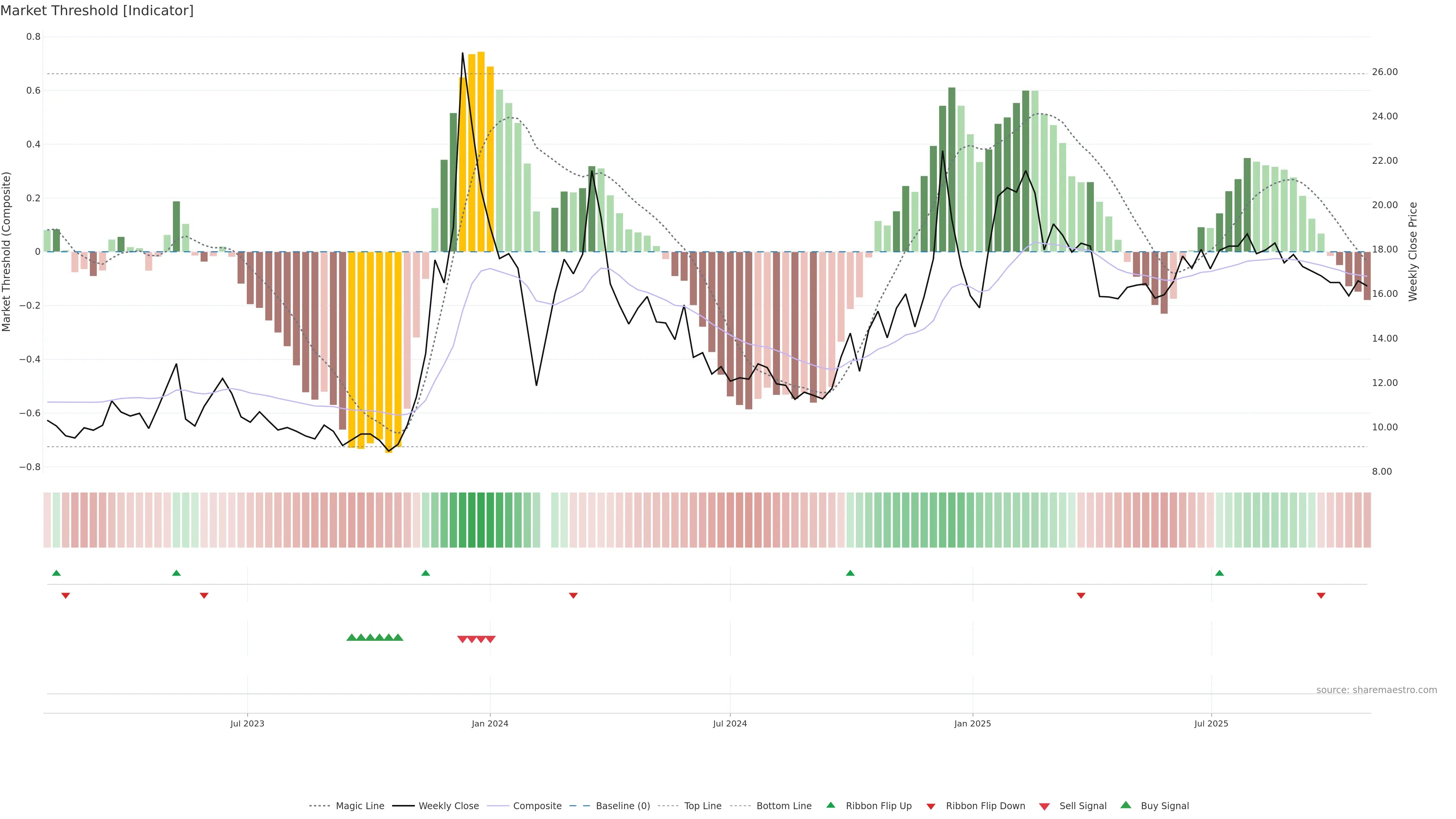Toggle the Bottom Line legend entry
Screen dimensions: 1456x819
(x=783, y=806)
